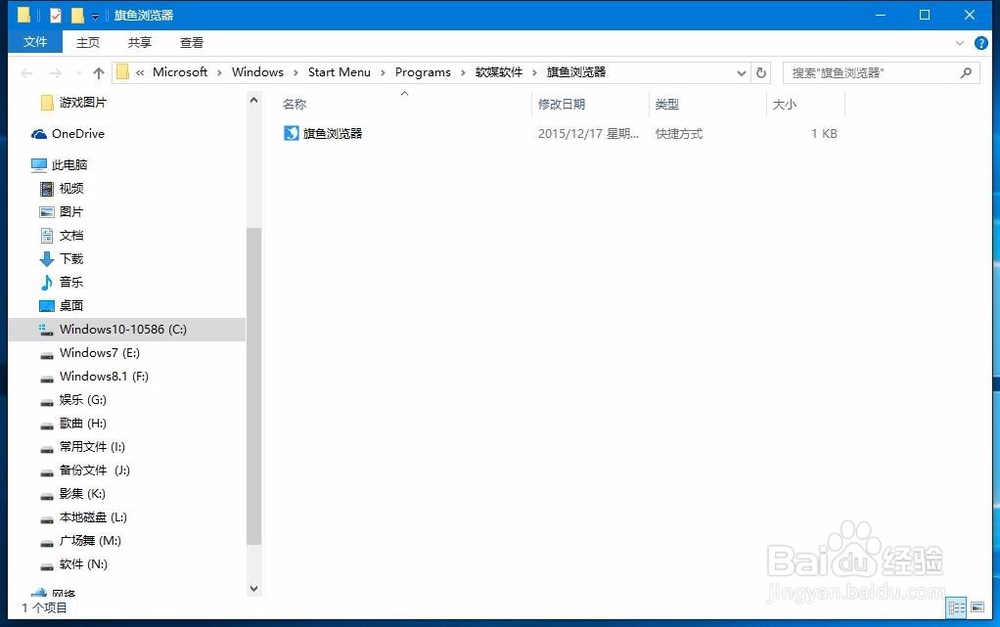1000x627 pixels.
Task: Open Explorer help question mark icon
Action: click(981, 43)
